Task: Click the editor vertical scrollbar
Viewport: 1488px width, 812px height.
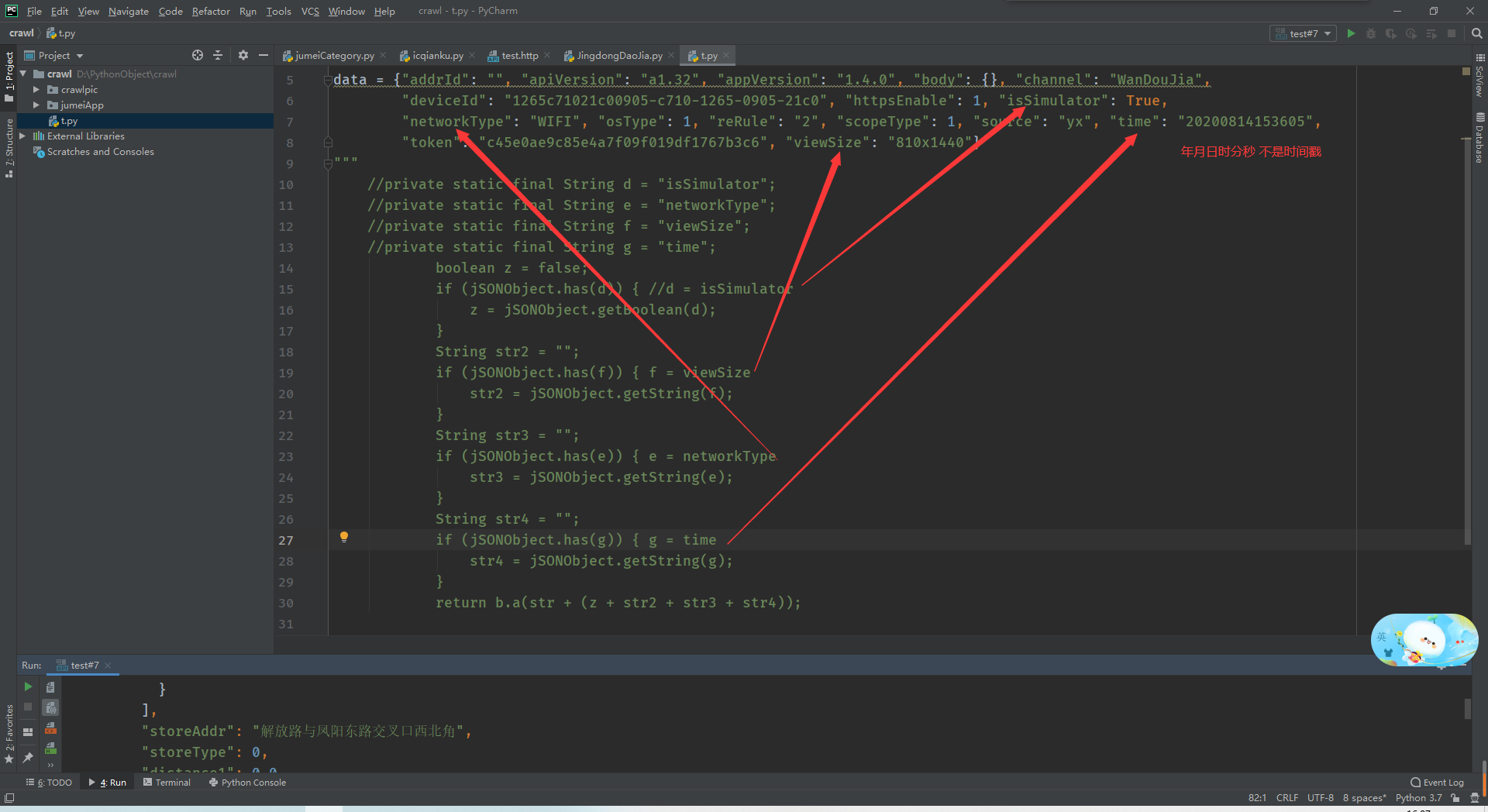Action: pyautogui.click(x=1466, y=341)
